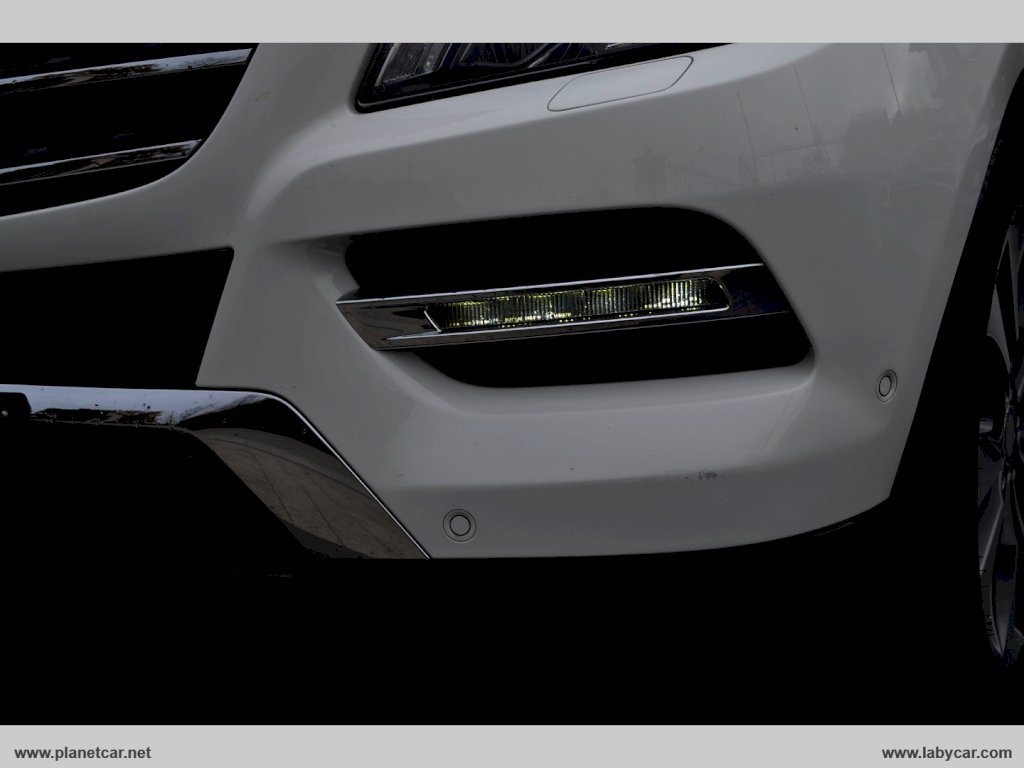Open the www.planetcar.net link
The width and height of the screenshot is (1024, 768).
click(83, 752)
